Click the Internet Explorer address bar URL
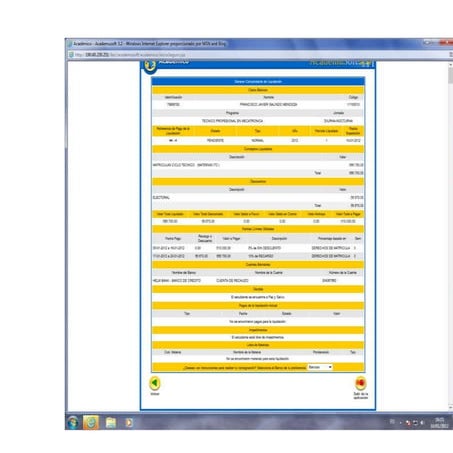 (130, 55)
